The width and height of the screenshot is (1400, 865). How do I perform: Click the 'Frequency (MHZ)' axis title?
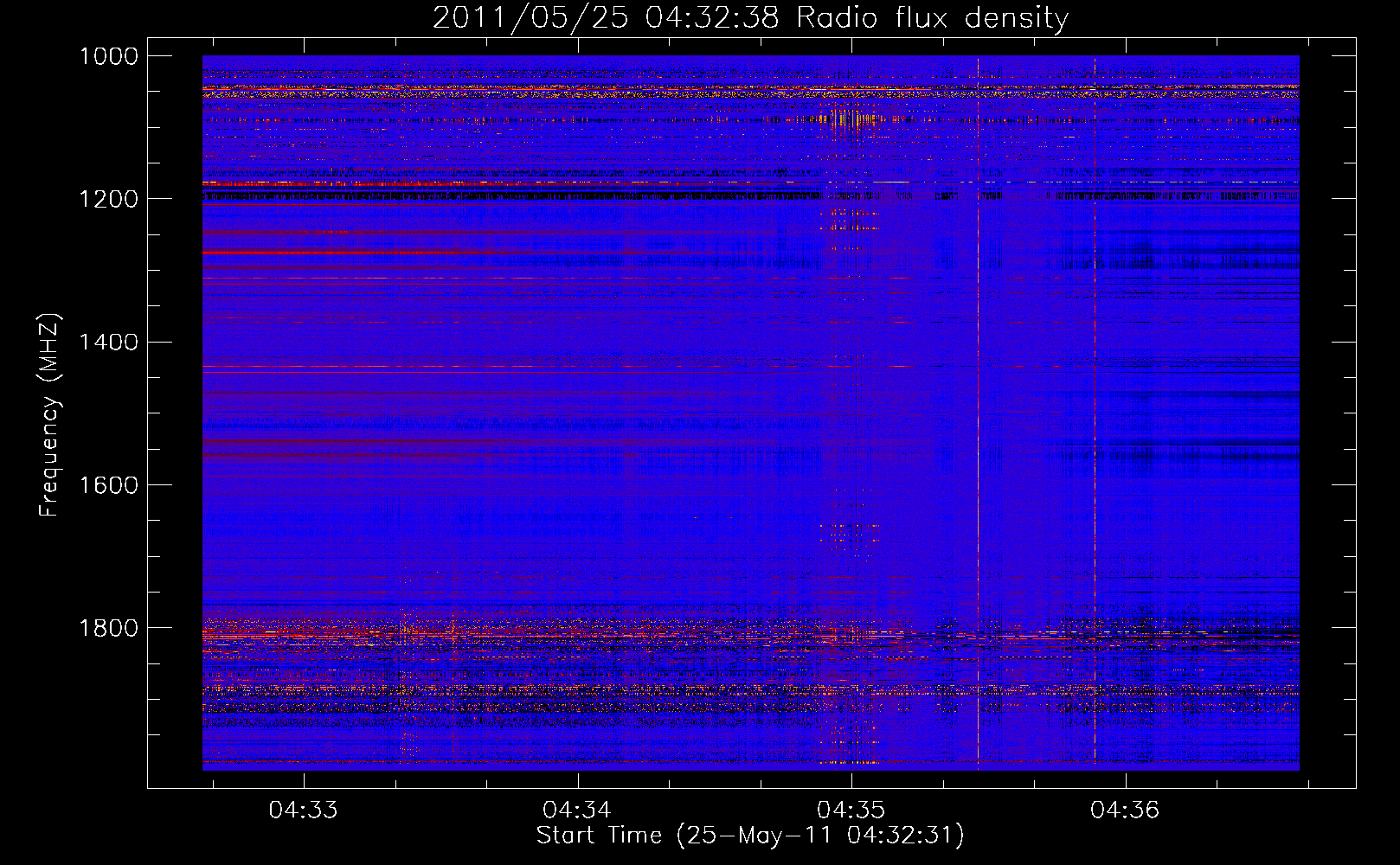[50, 415]
